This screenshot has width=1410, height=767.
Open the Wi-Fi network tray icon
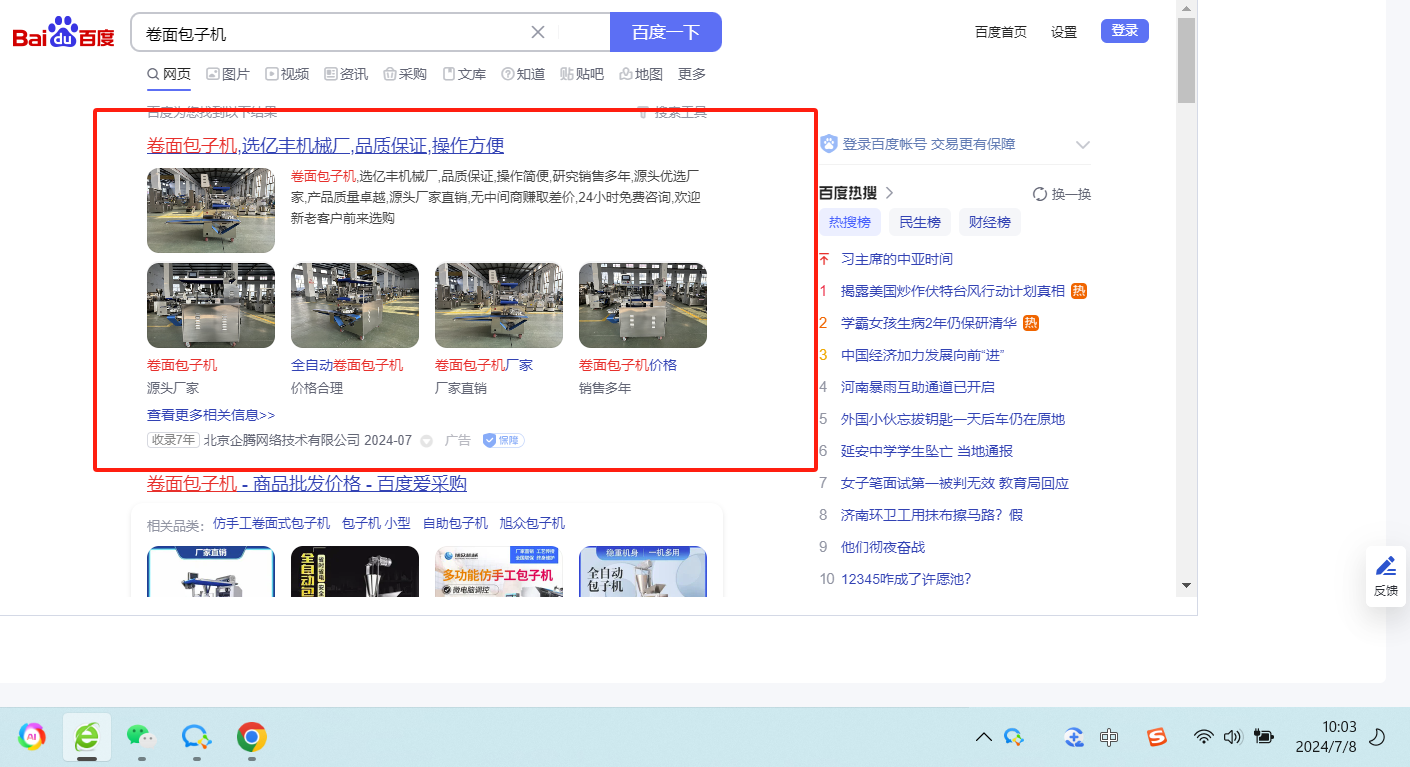point(1204,738)
